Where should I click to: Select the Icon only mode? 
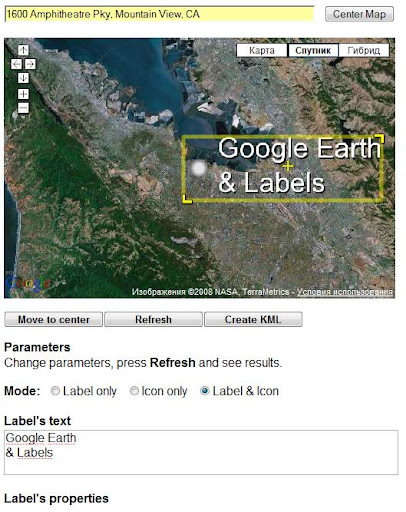[134, 391]
